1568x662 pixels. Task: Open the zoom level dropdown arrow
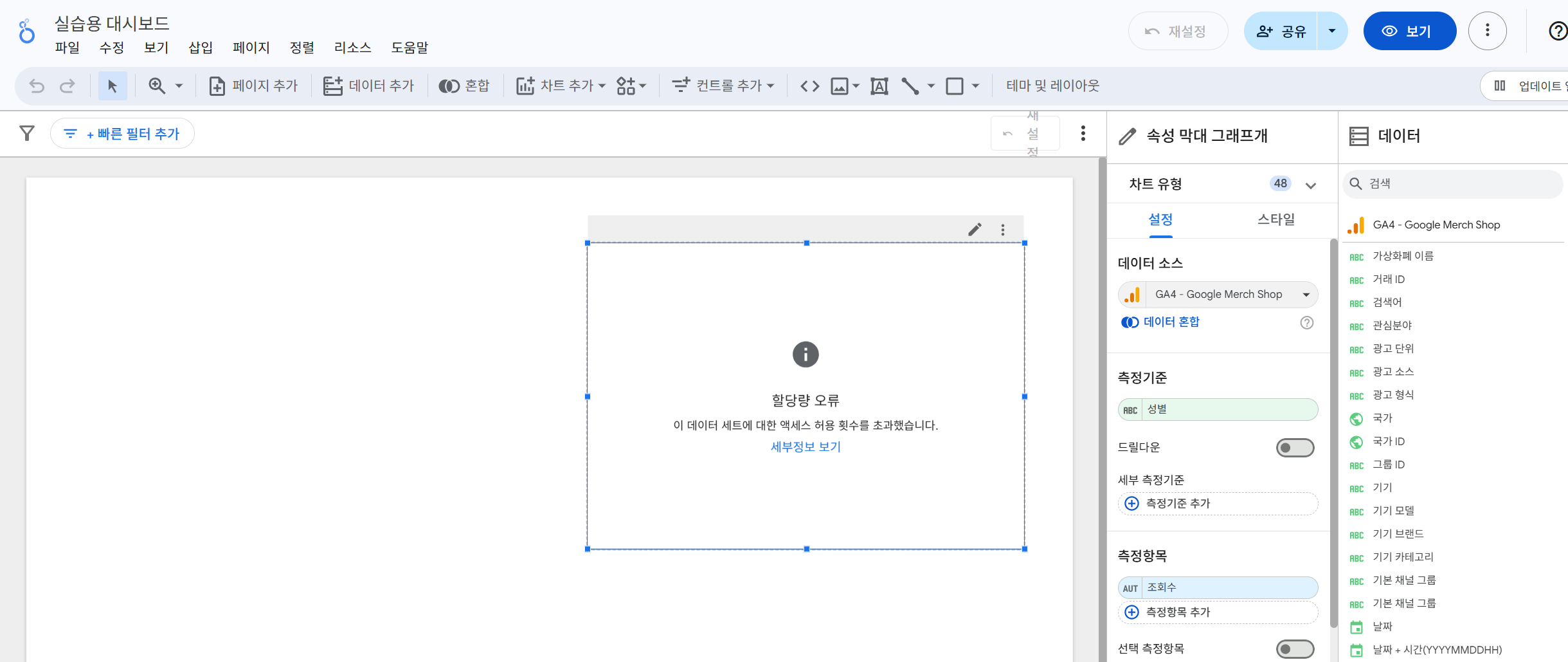click(x=179, y=86)
